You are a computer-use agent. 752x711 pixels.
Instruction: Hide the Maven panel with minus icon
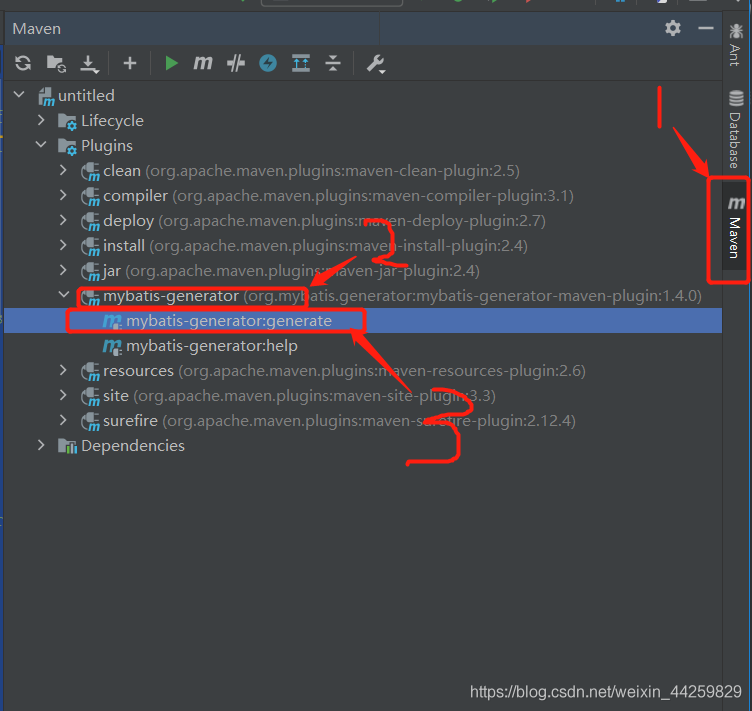tap(705, 29)
